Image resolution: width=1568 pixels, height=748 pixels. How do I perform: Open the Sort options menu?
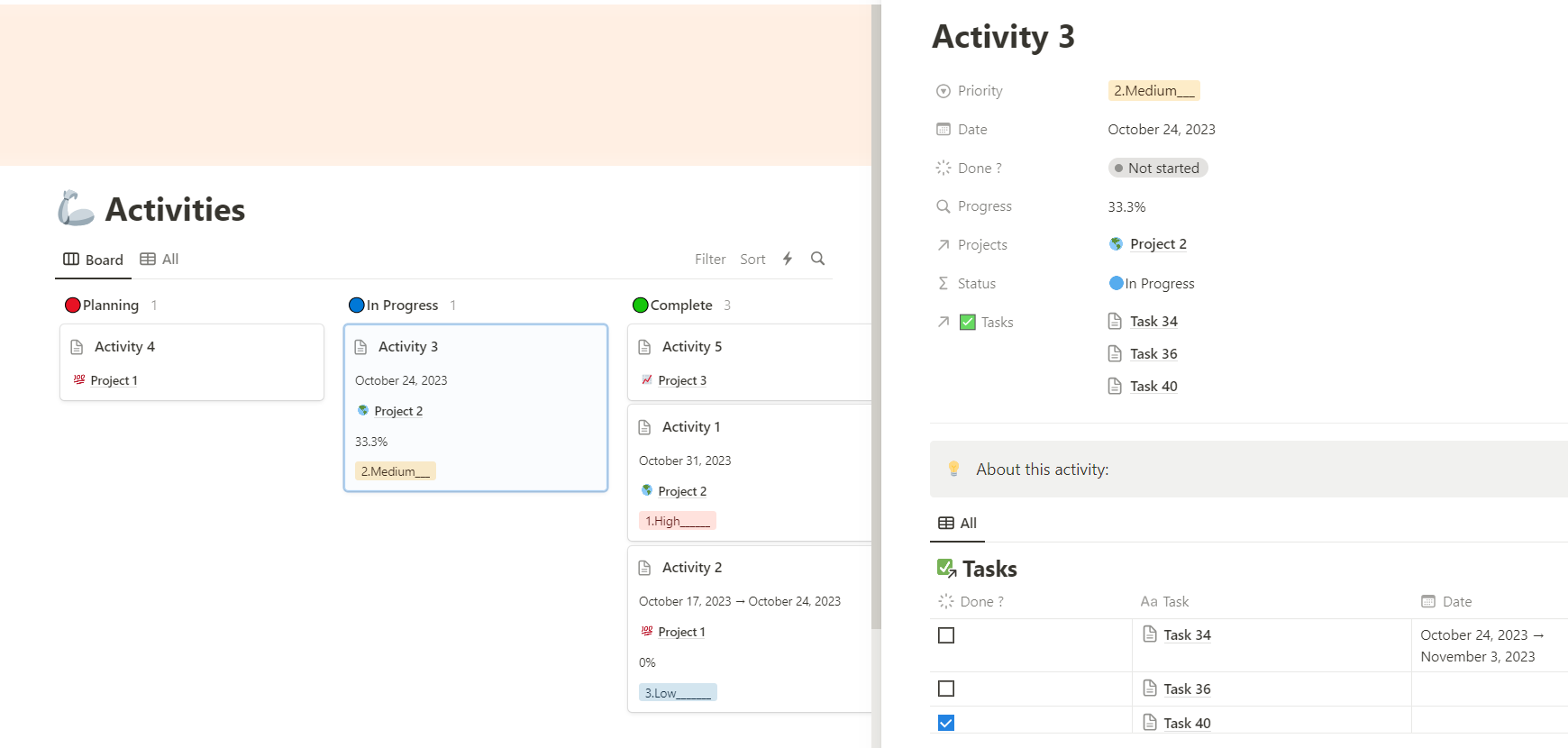pyautogui.click(x=752, y=260)
